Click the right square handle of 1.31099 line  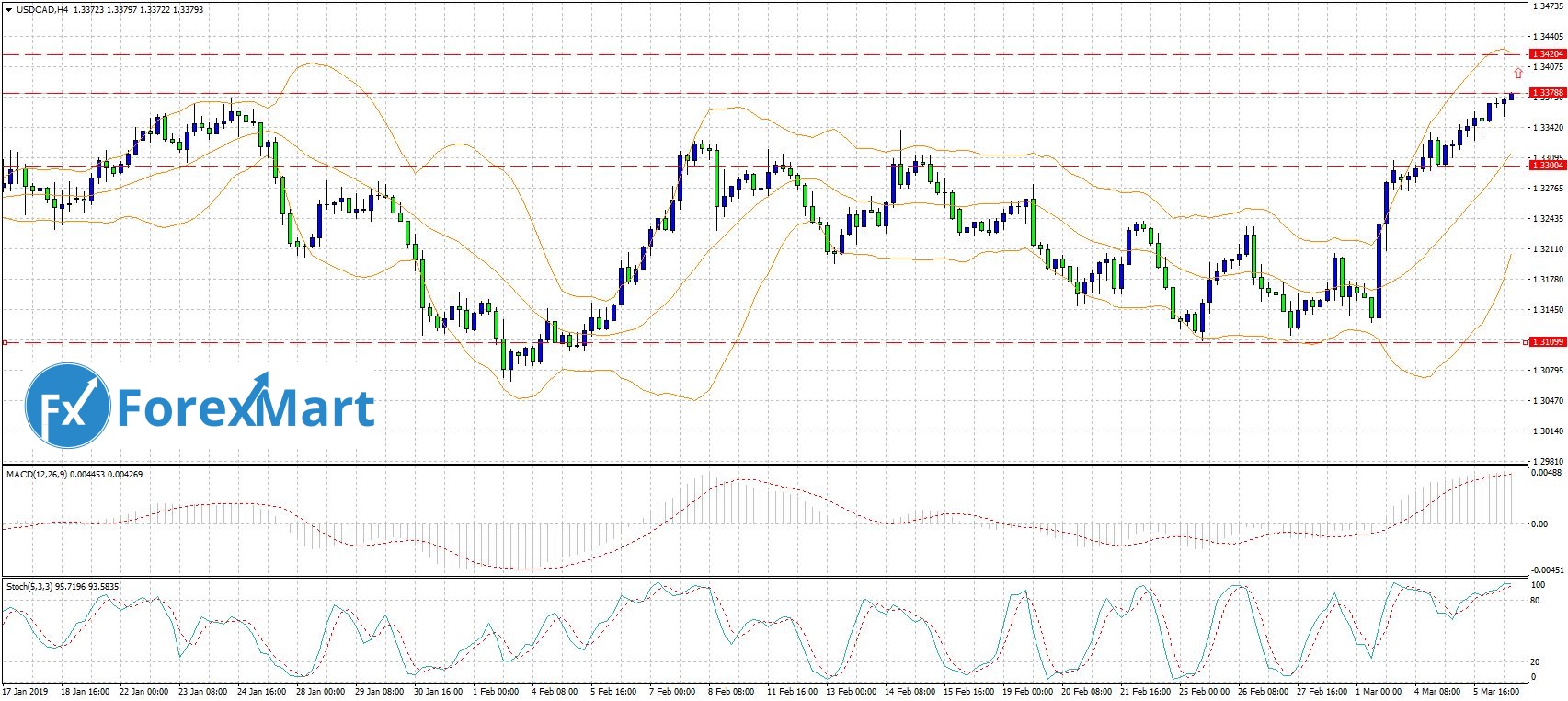(x=1526, y=342)
